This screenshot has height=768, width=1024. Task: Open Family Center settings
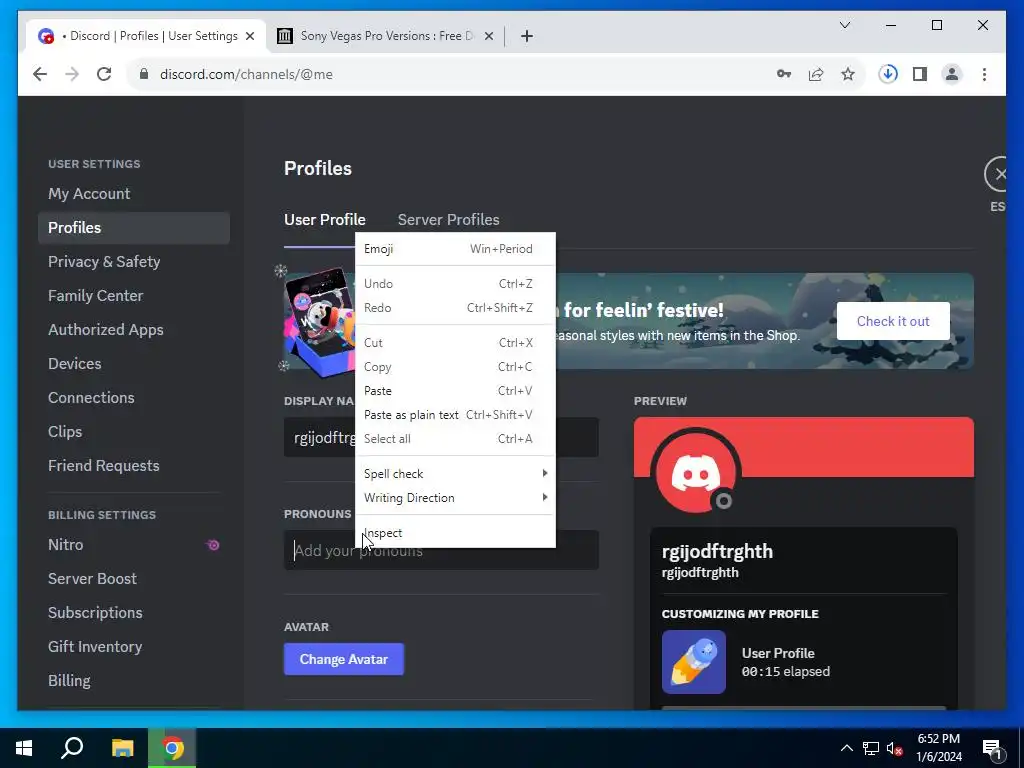click(x=134, y=296)
